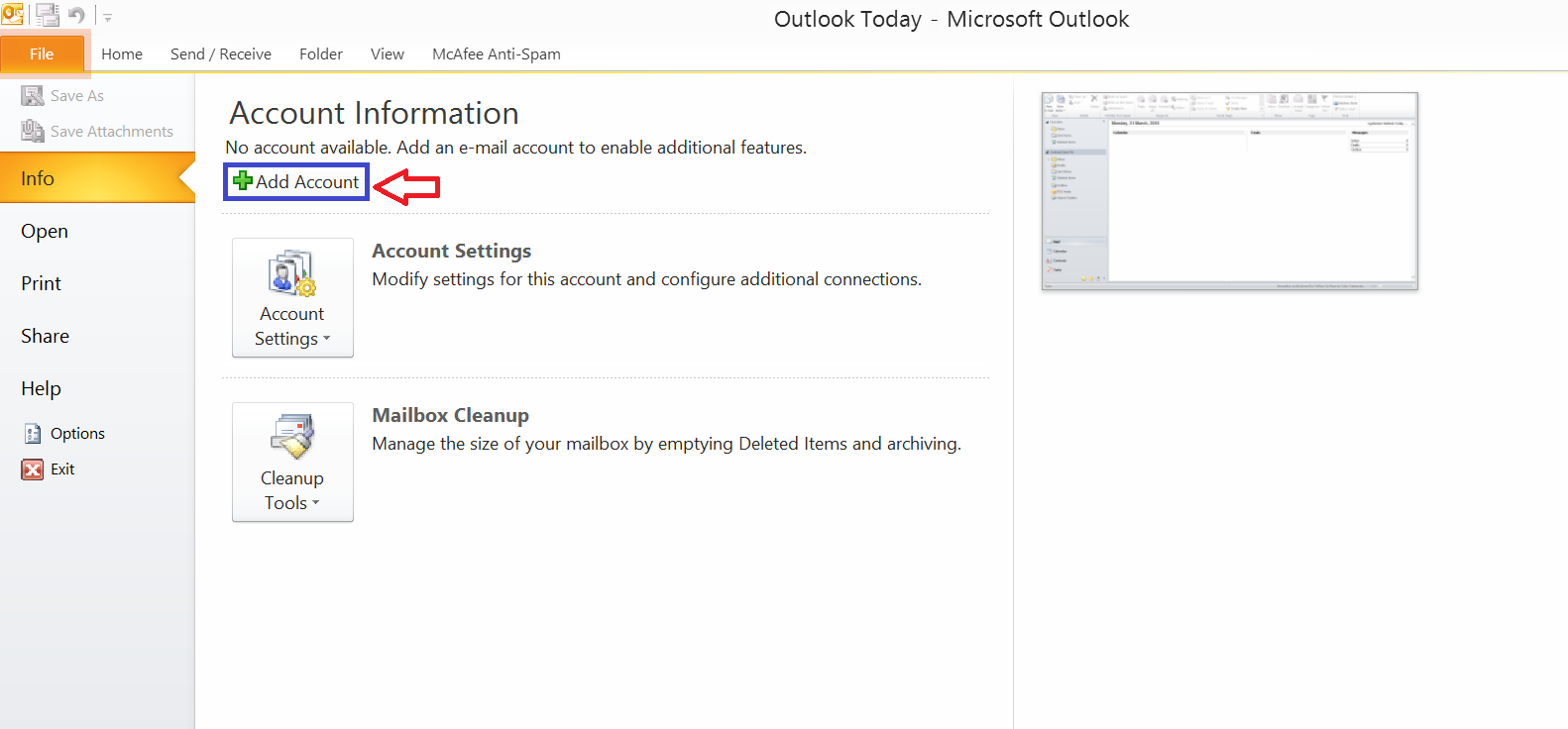The width and height of the screenshot is (1568, 729).
Task: Click the Save As icon in sidebar
Action: 33,95
